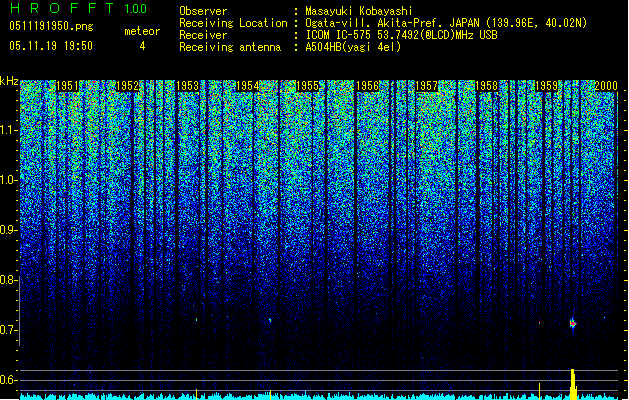Click the kHz axis unit label
Screen dimensions: 629x400
point(9,81)
